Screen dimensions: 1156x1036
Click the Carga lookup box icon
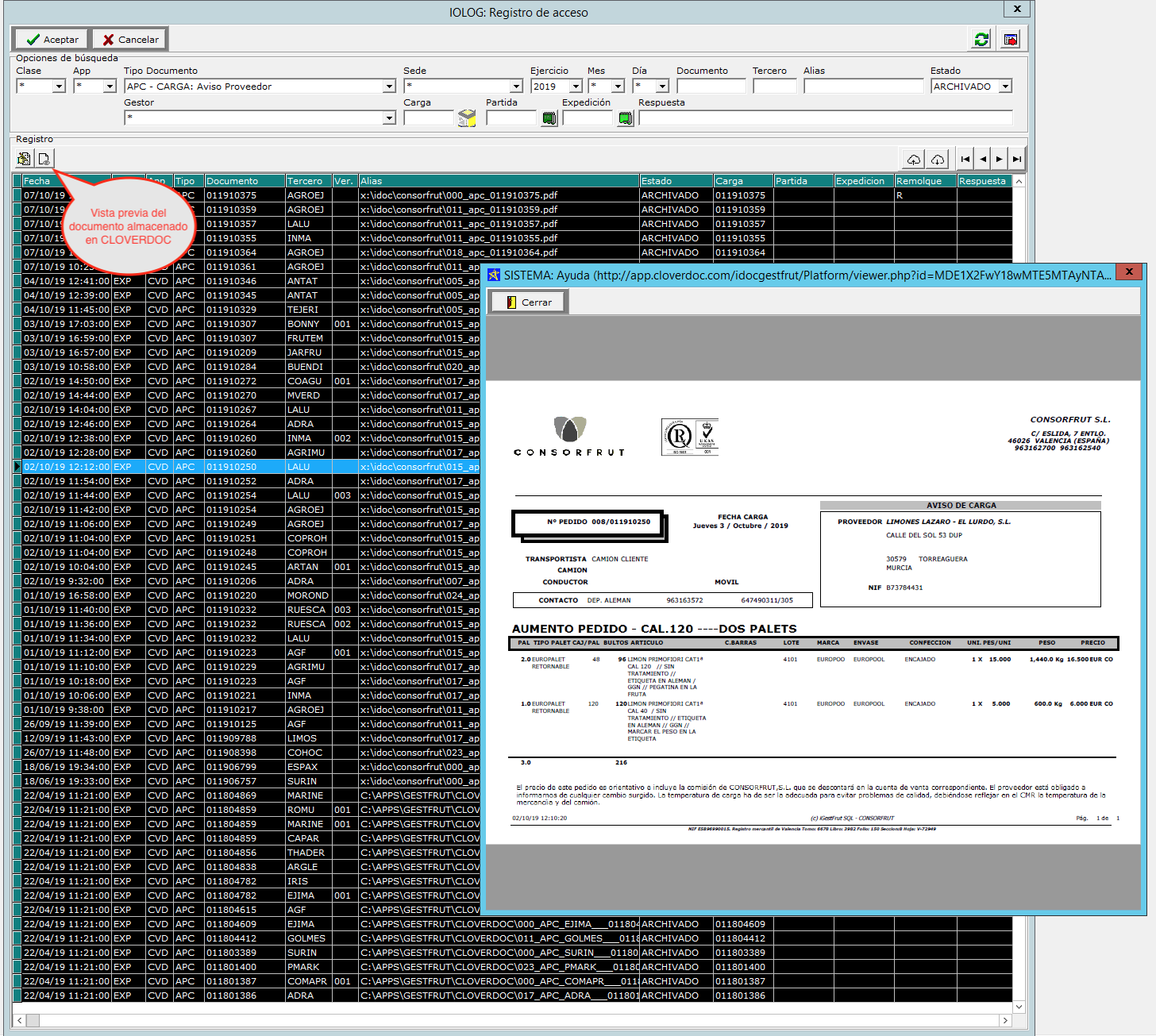click(x=467, y=118)
